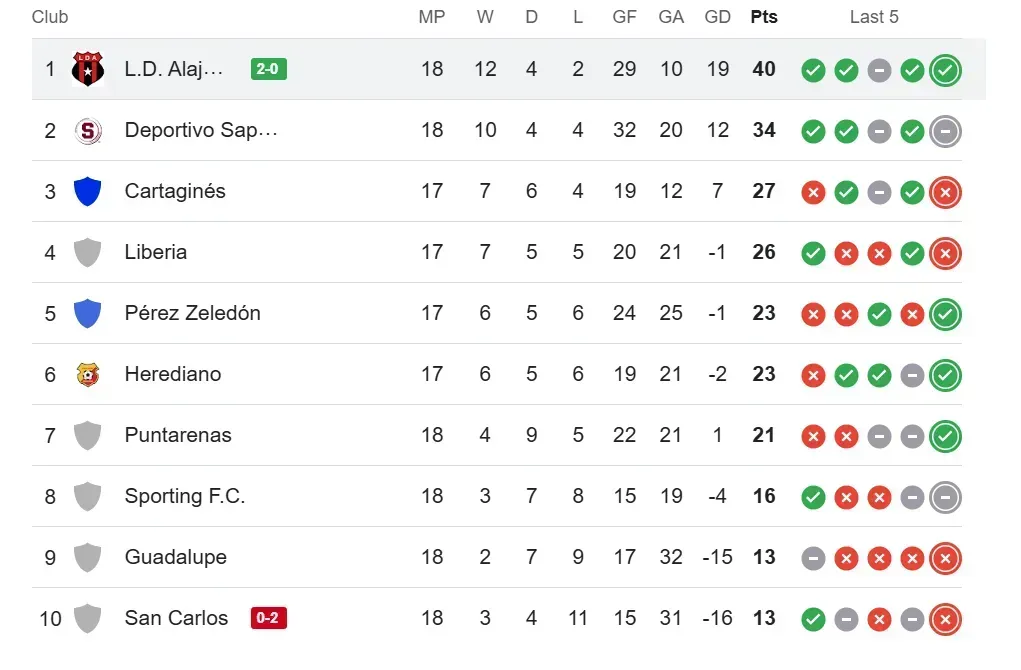
Task: Click the blue Cartaginés shield icon
Action: click(x=88, y=191)
